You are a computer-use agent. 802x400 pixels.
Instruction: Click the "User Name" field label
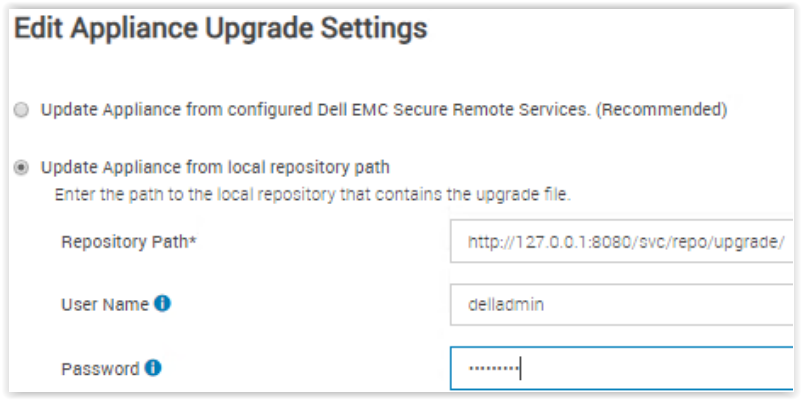(105, 304)
